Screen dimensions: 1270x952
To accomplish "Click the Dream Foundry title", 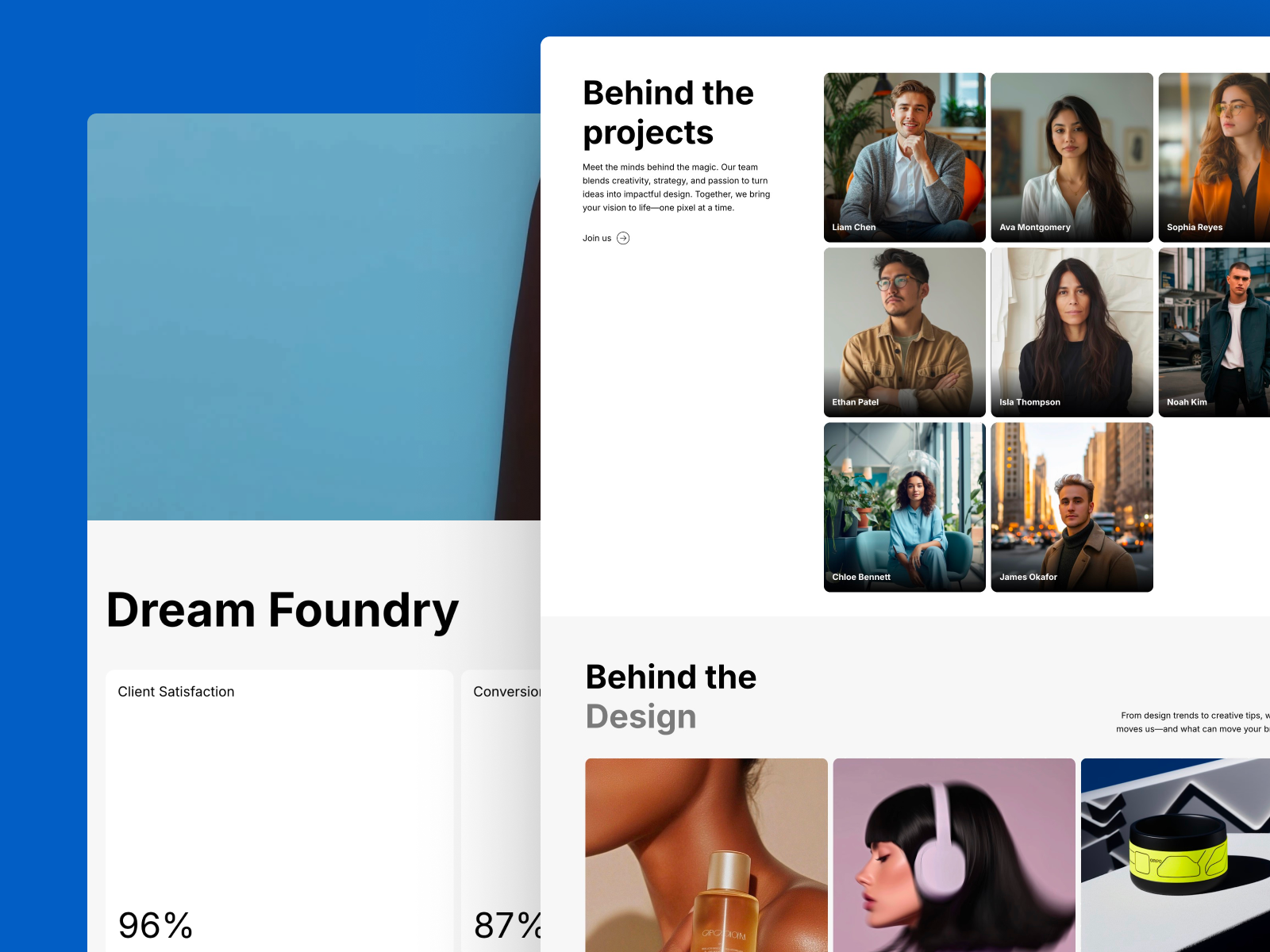I will point(283,610).
